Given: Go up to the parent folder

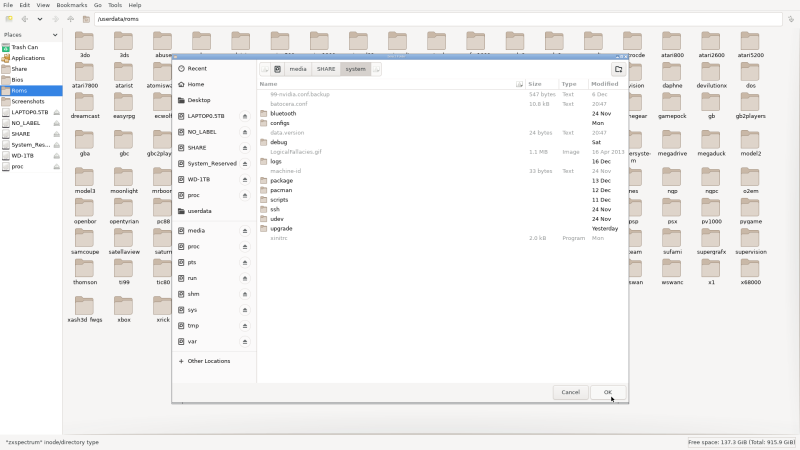Looking at the screenshot, I should pyautogui.click(x=70, y=19).
